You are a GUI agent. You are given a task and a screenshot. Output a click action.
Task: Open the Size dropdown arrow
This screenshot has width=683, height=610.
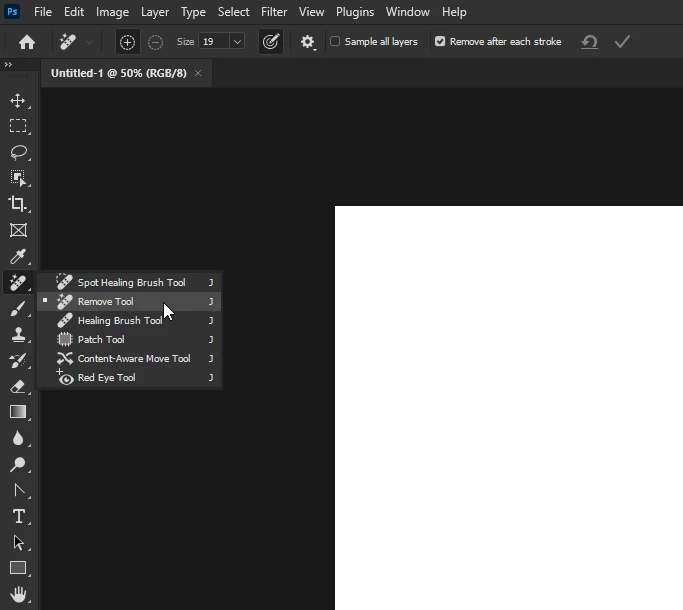(x=237, y=42)
